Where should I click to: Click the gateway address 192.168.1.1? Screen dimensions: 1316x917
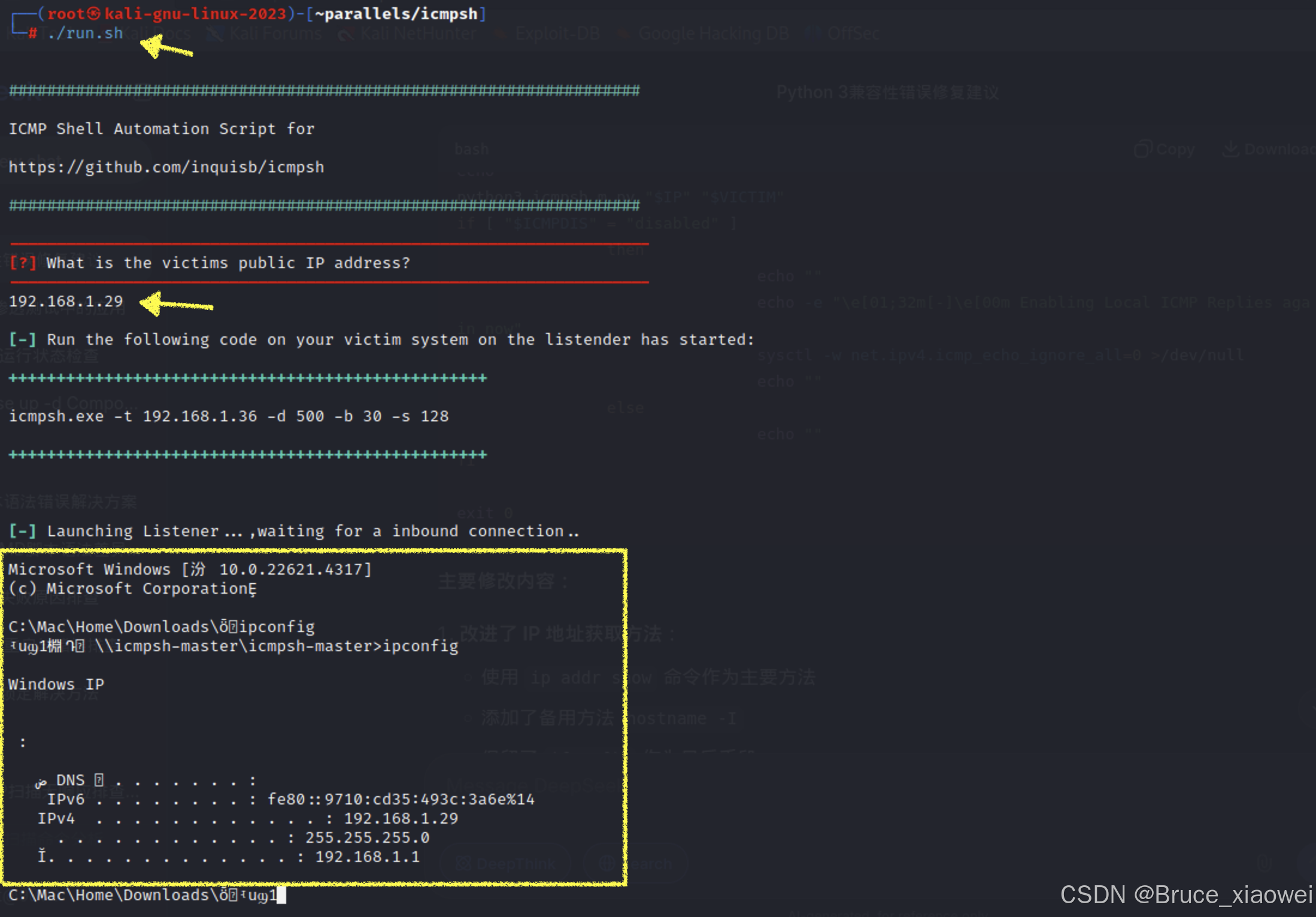[x=367, y=857]
